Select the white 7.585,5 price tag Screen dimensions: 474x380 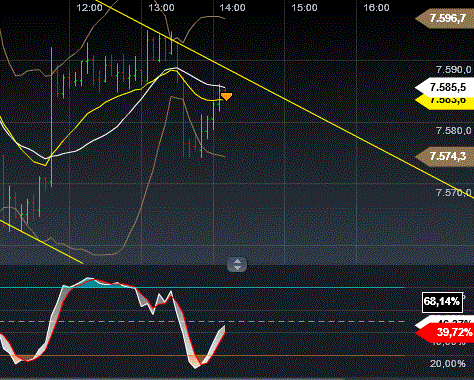(445, 87)
